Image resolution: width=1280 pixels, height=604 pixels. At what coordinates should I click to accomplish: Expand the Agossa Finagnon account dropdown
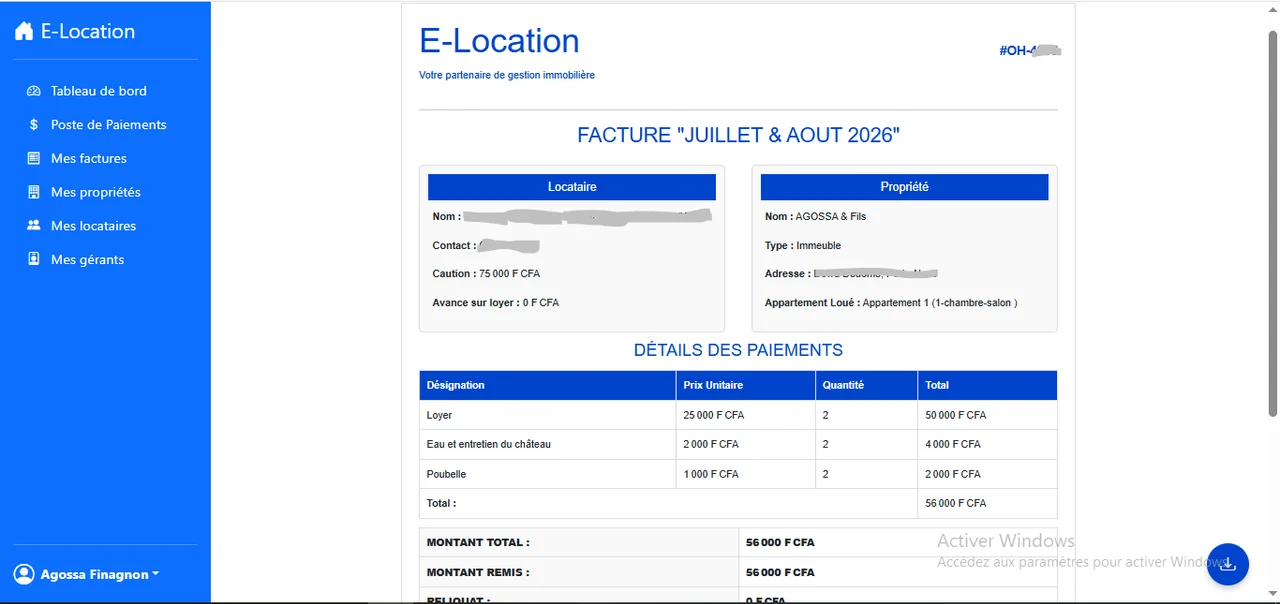(100, 574)
